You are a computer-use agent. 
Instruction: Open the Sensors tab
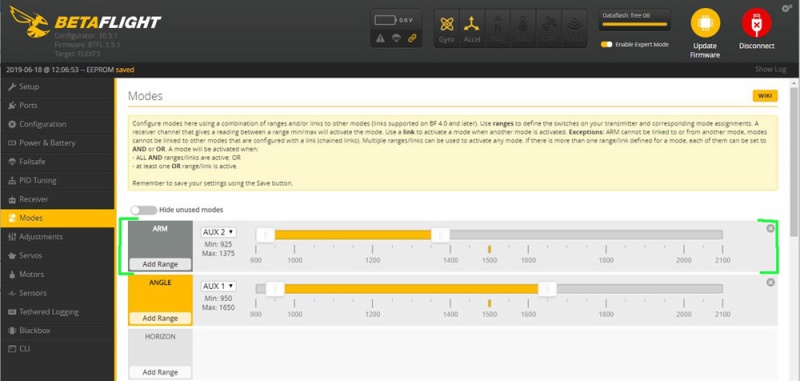pyautogui.click(x=57, y=293)
